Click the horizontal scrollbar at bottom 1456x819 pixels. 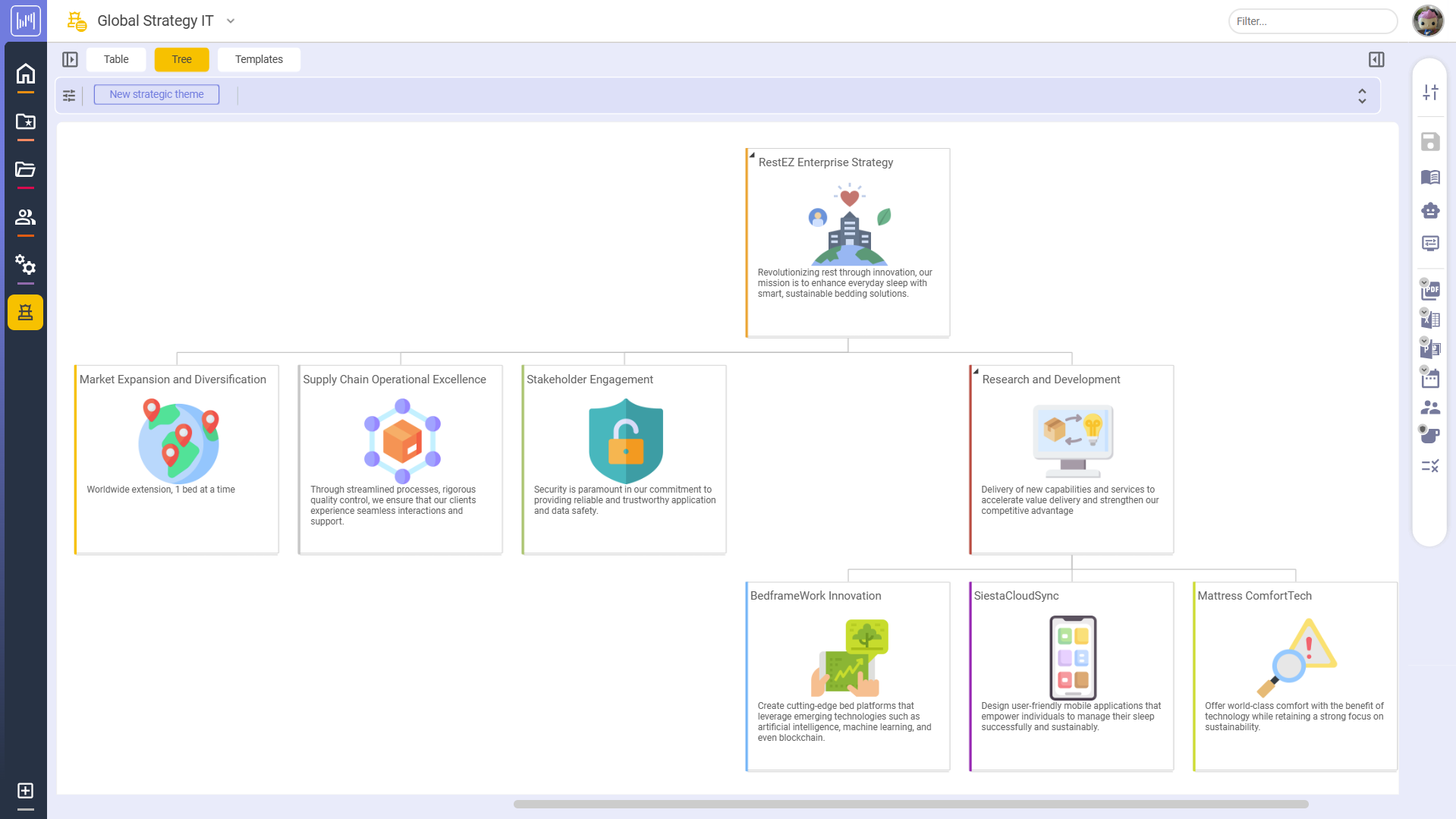(x=910, y=804)
